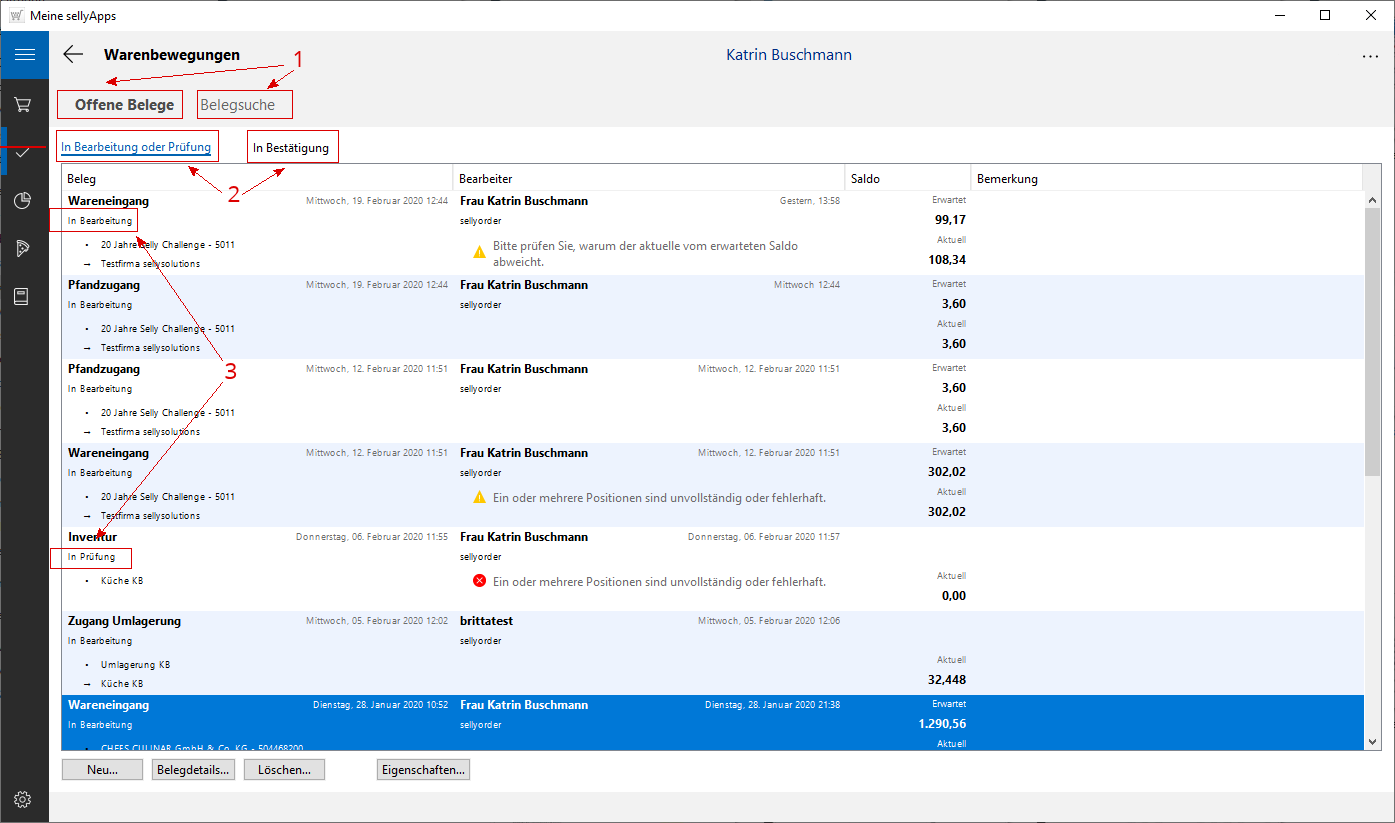
Task: Switch to the Belegsuche tab
Action: coord(238,105)
